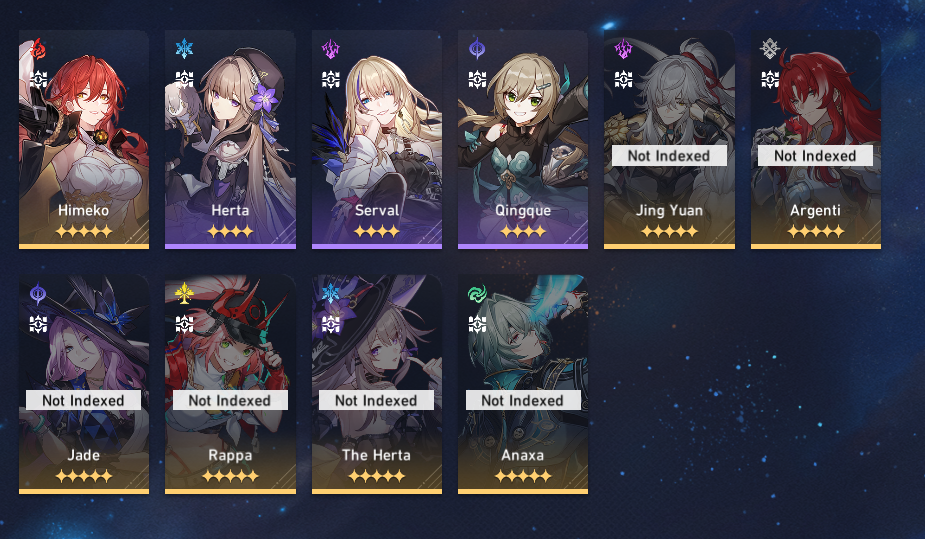Click the Not Indexed label on Jing Yuan
This screenshot has width=925, height=539.
click(669, 156)
